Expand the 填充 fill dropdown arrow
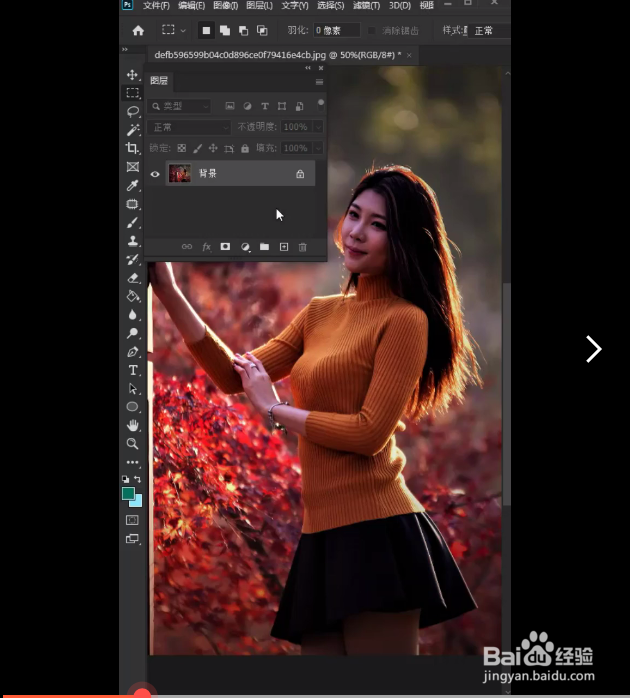Screen dimensions: 630x698 click(x=318, y=148)
